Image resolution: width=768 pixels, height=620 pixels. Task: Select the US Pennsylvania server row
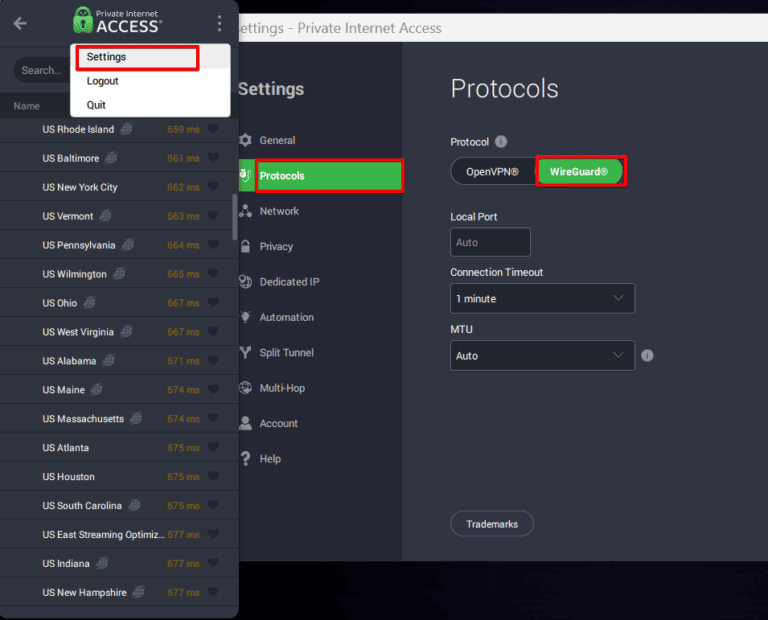point(119,245)
